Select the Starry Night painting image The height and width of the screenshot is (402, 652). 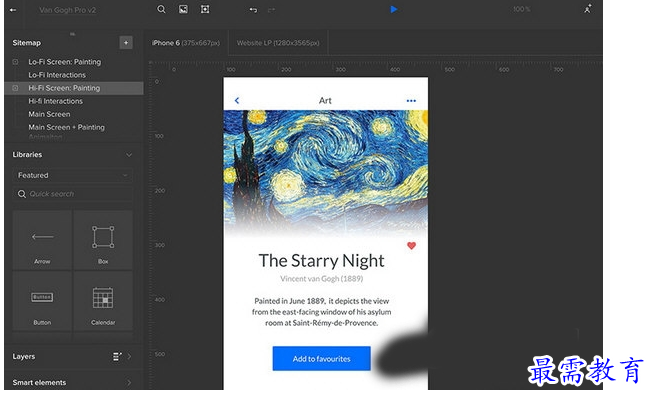click(x=326, y=174)
